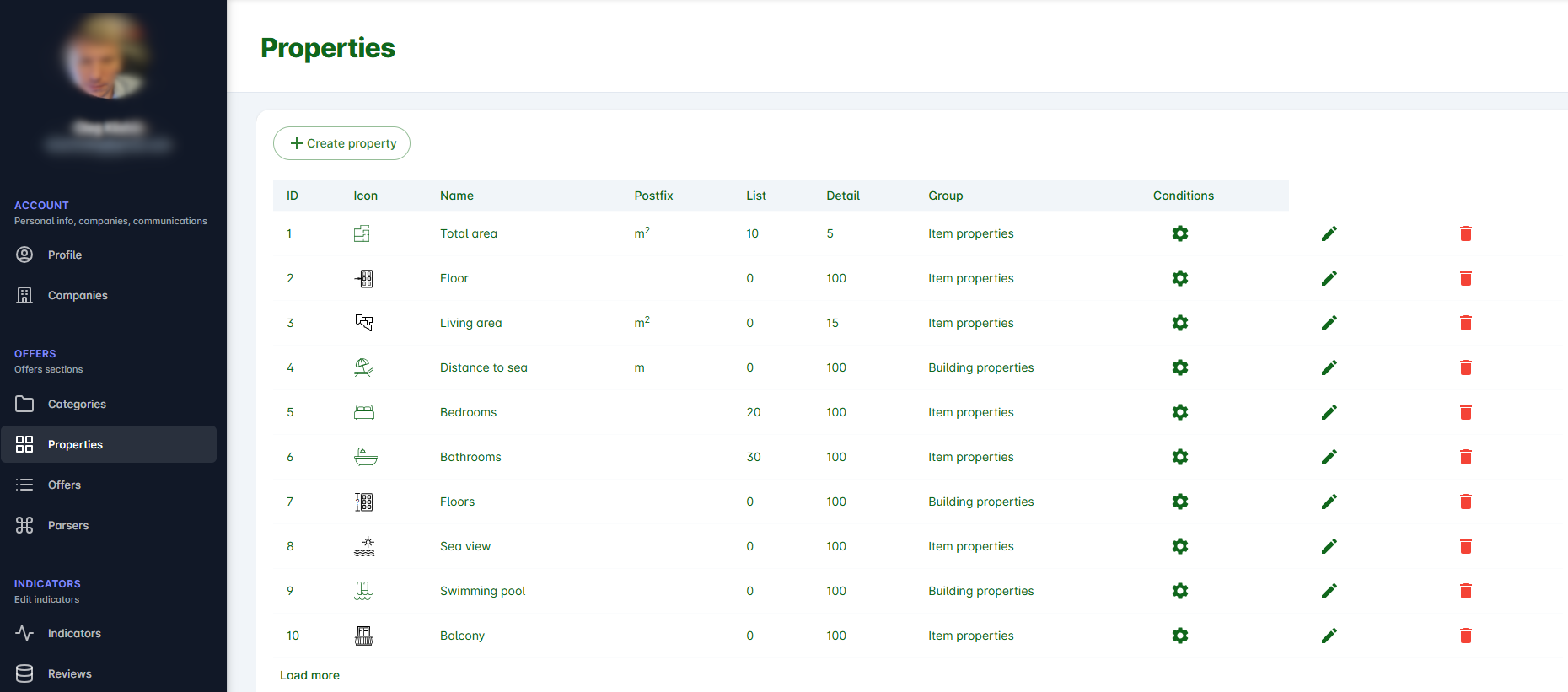Edit the Sea view property
The width and height of the screenshot is (1568, 692).
coord(1329,546)
